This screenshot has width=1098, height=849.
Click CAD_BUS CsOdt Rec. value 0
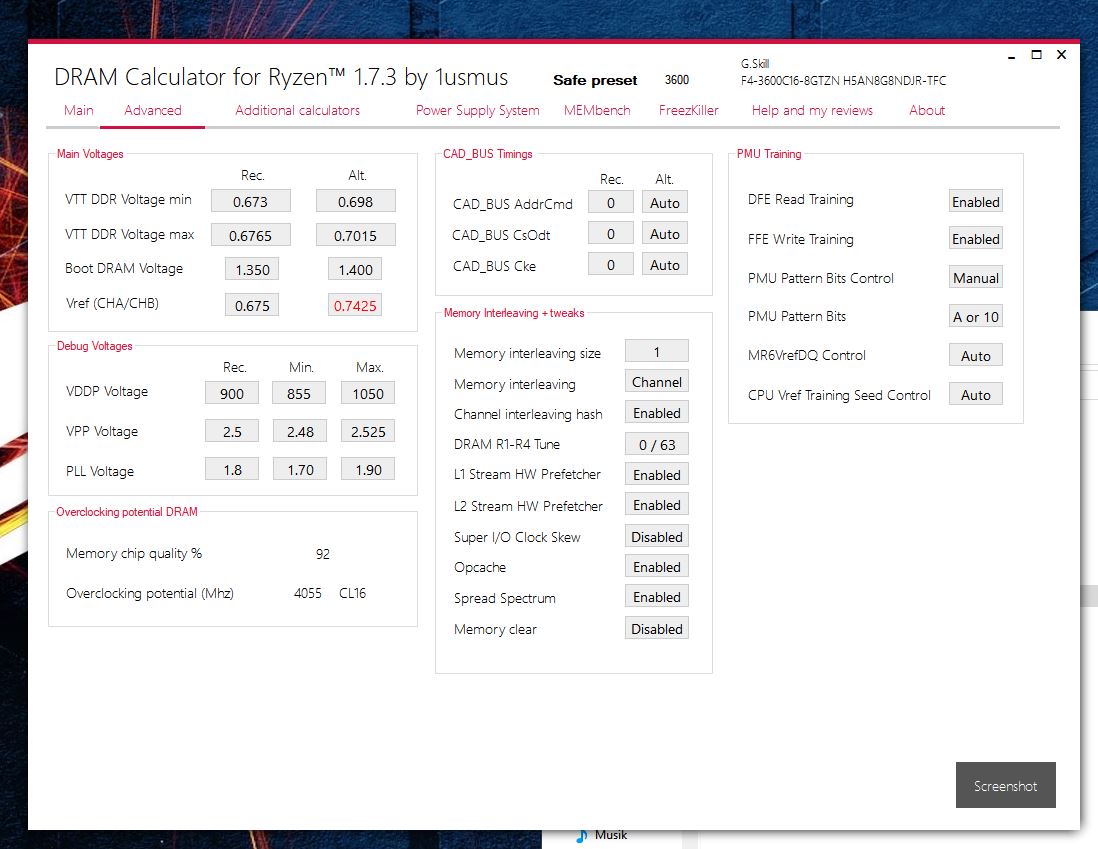(x=611, y=233)
